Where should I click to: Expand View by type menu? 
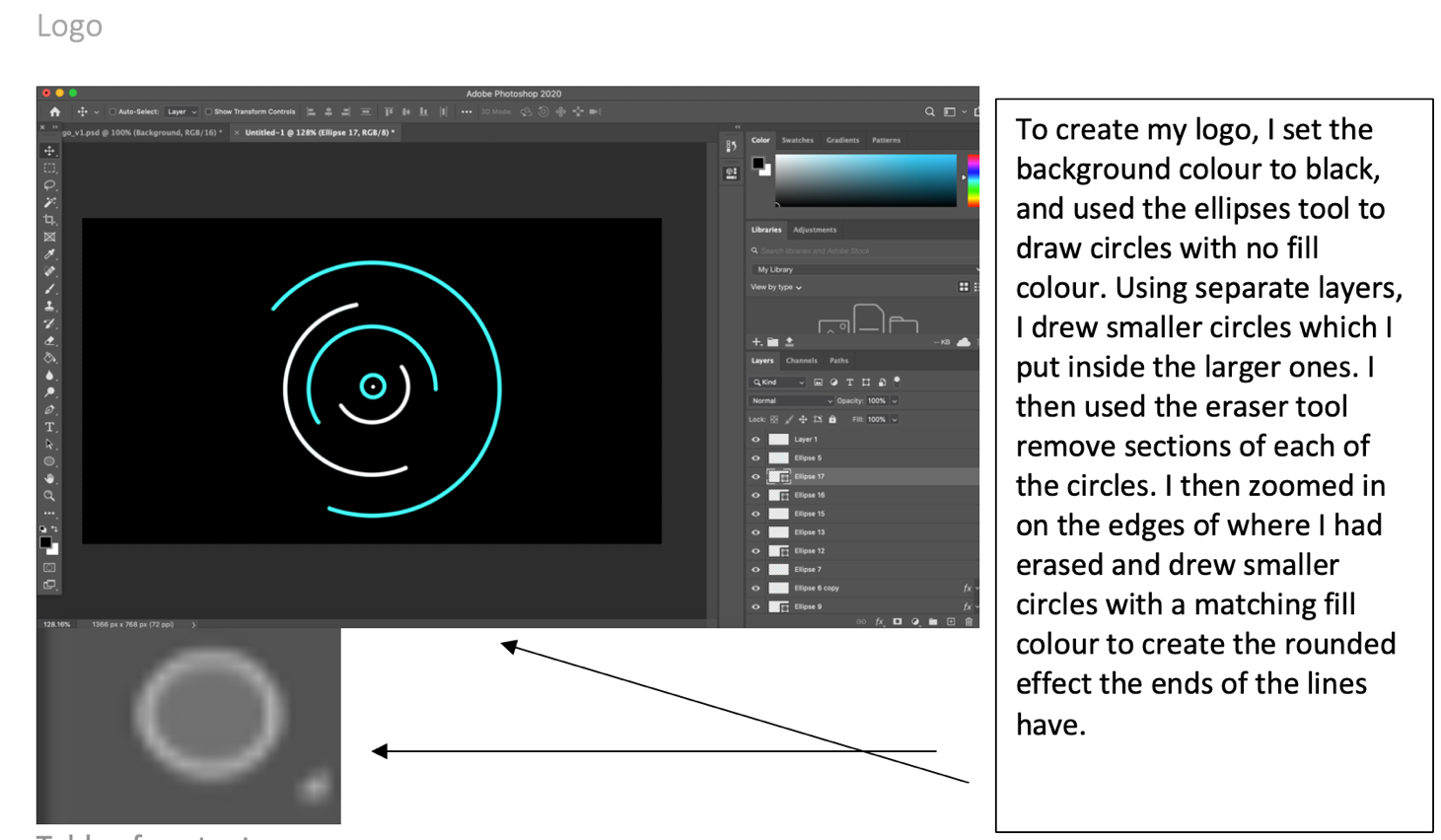pyautogui.click(x=776, y=288)
